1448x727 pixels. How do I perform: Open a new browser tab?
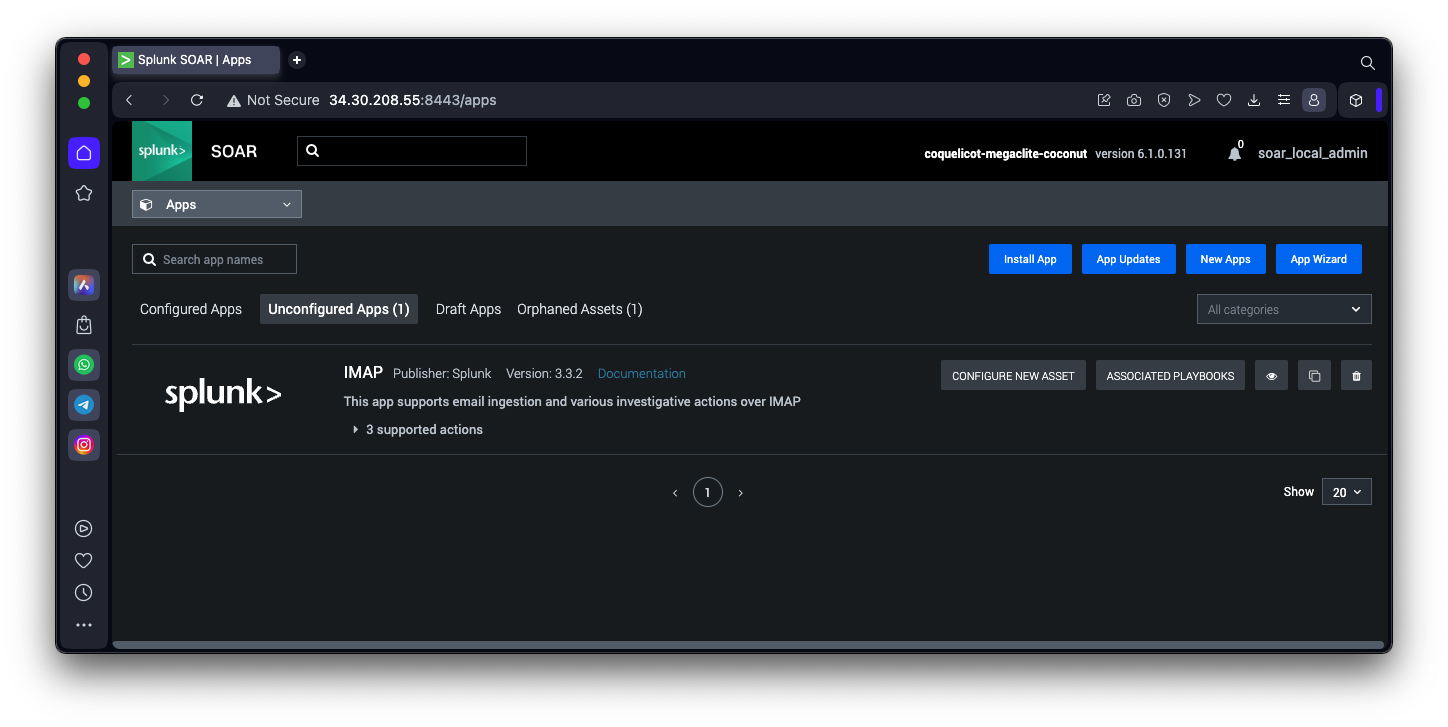pos(297,60)
